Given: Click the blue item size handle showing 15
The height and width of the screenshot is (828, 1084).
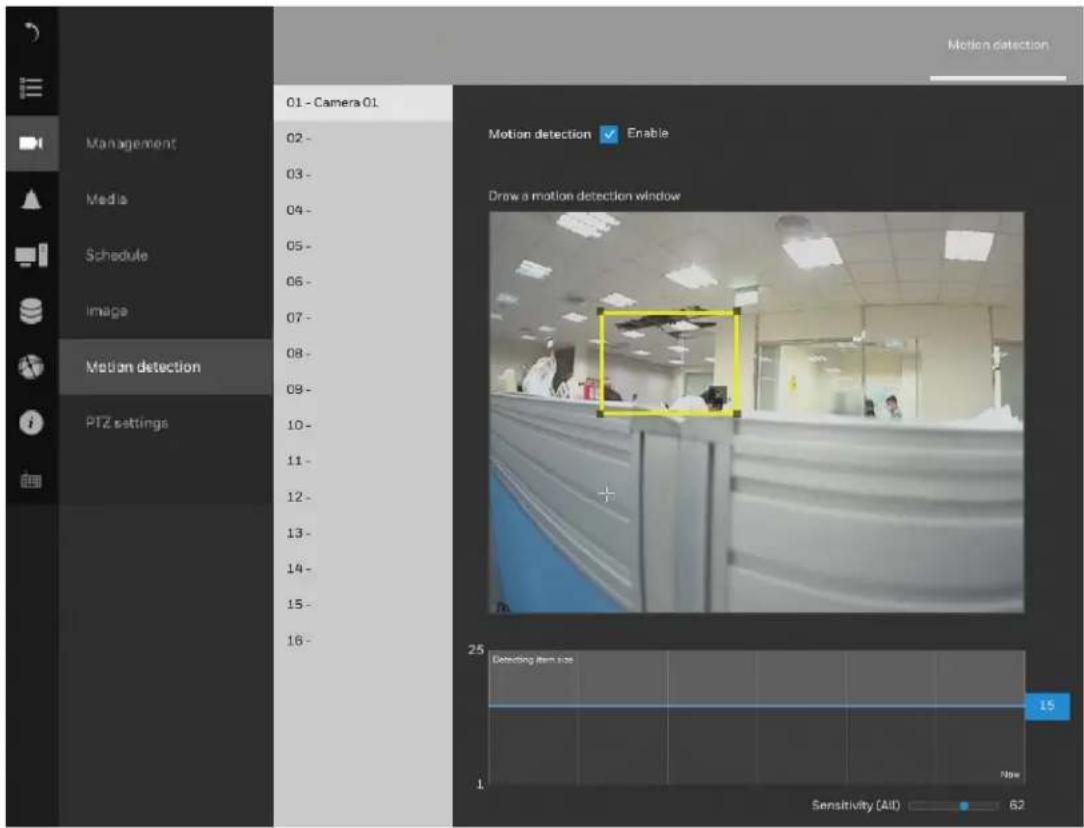Looking at the screenshot, I should [1047, 706].
